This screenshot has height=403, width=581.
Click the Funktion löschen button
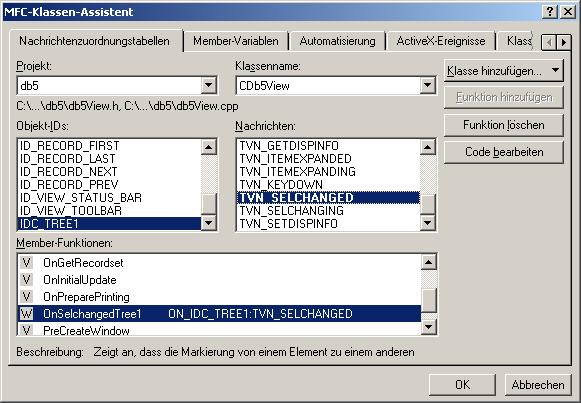[504, 125]
